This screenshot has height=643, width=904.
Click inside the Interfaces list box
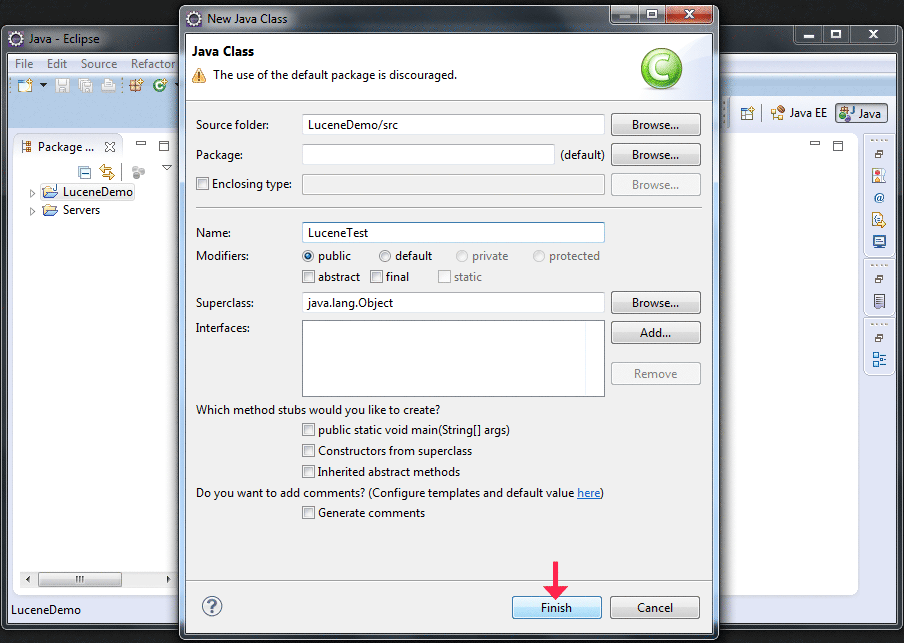(453, 359)
